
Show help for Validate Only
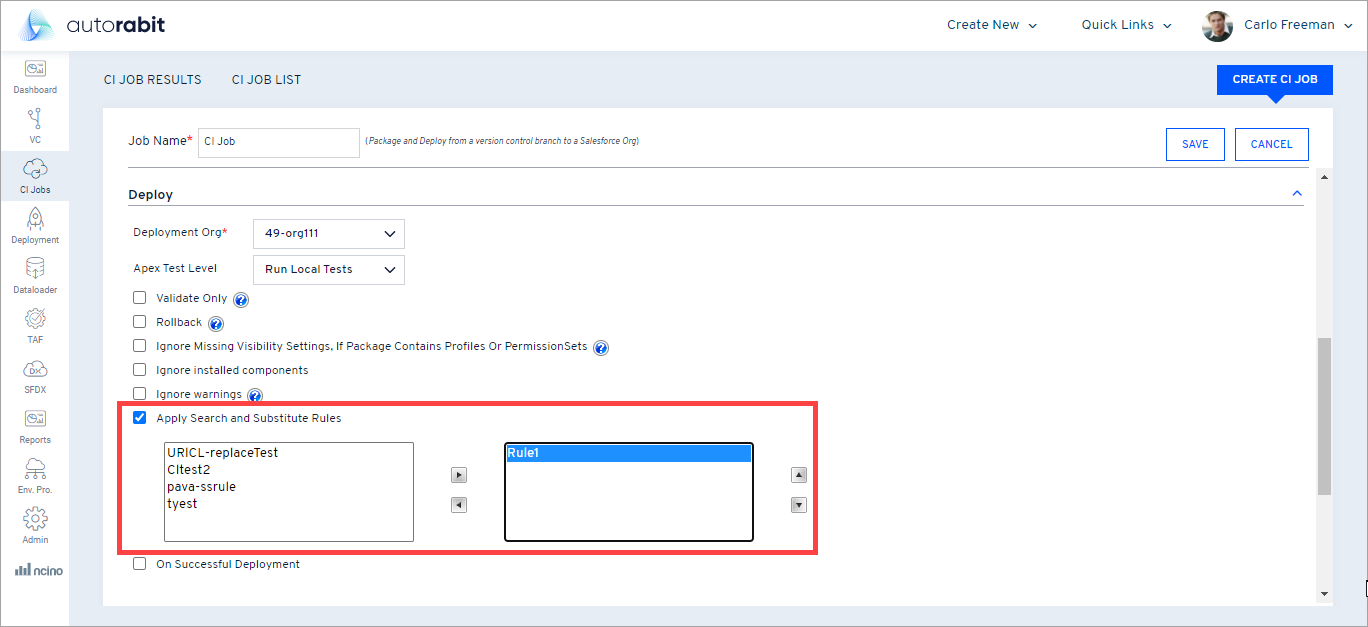tap(241, 299)
